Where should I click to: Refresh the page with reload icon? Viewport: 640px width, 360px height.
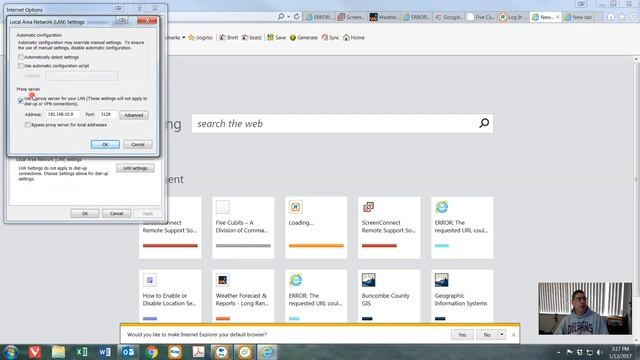click(x=297, y=17)
